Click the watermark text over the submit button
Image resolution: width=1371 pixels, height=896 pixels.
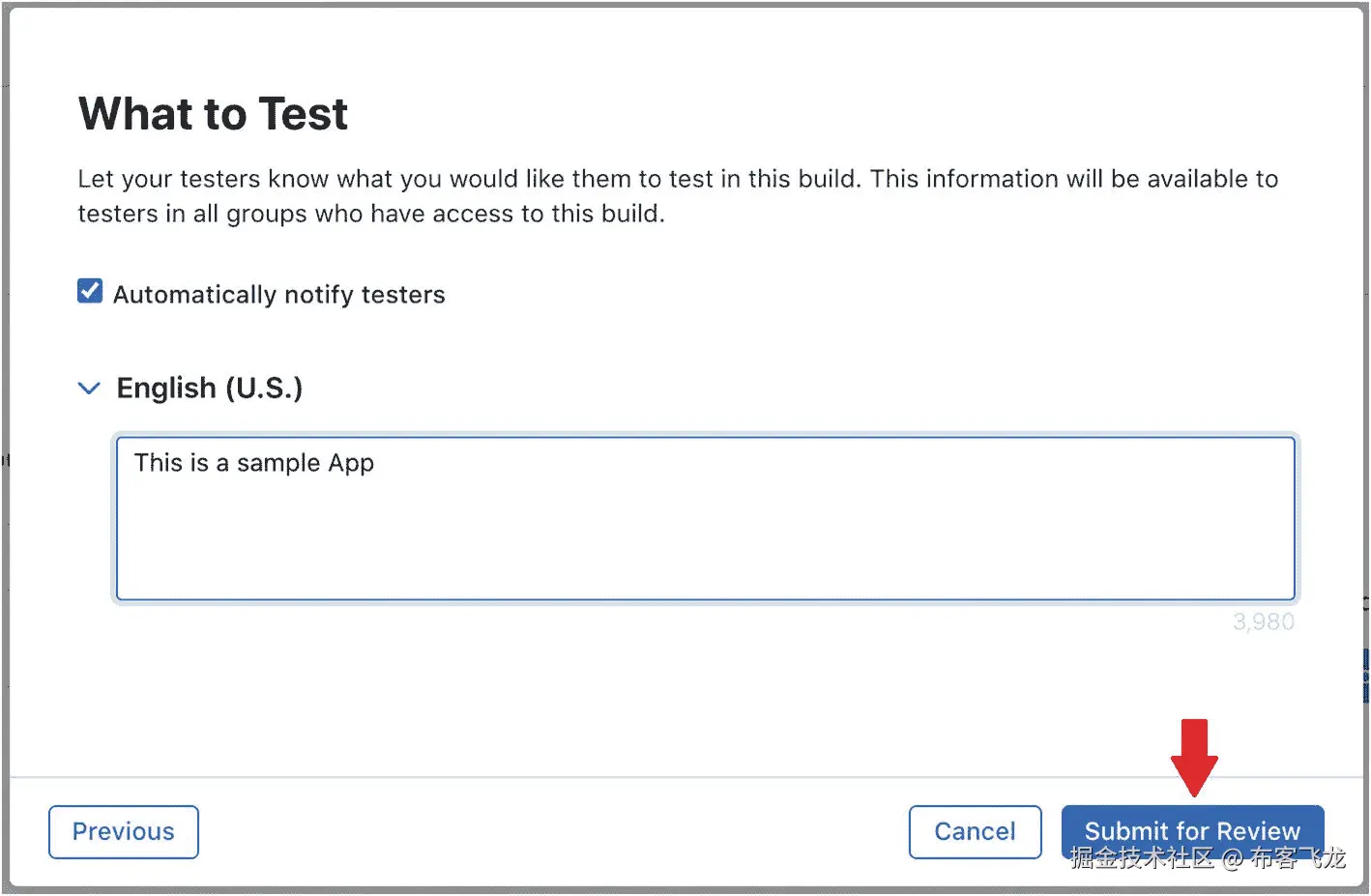(1208, 858)
